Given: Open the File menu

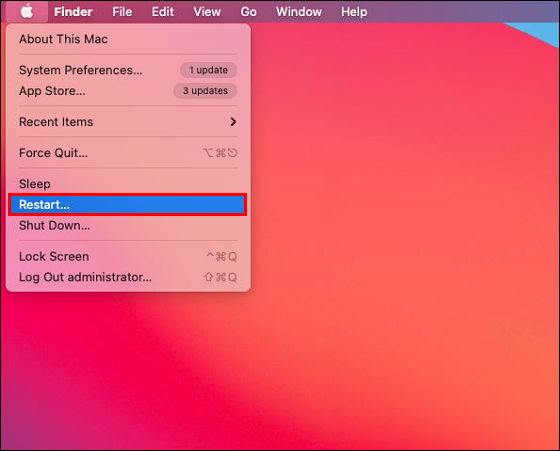Looking at the screenshot, I should pos(122,12).
